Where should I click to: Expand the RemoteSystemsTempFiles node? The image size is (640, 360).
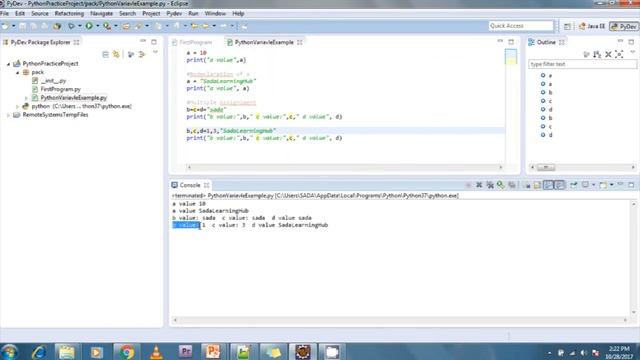pos(8,115)
